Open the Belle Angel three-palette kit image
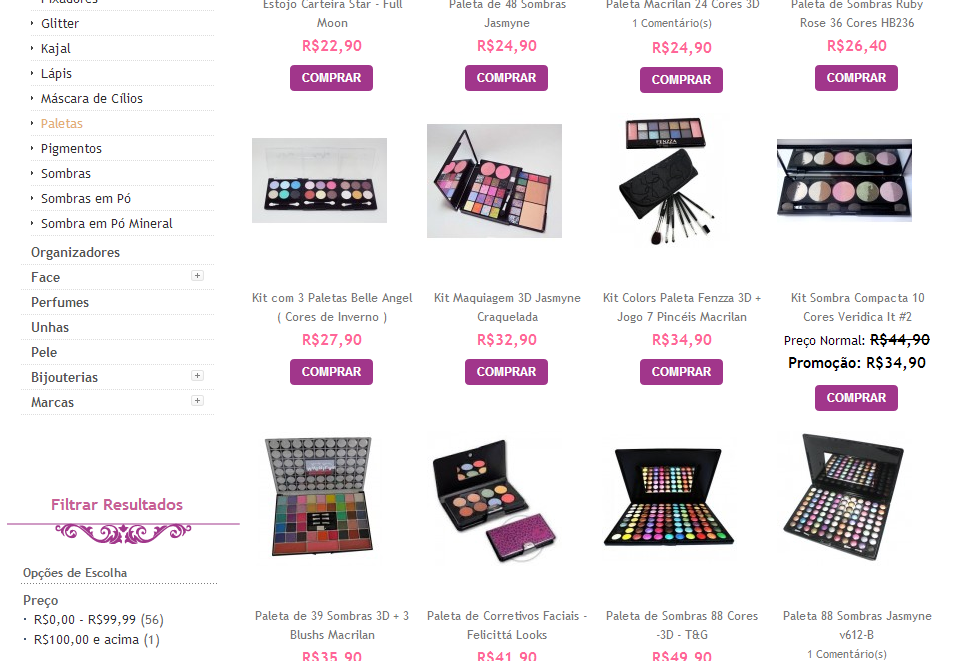The width and height of the screenshot is (977, 661). coord(320,181)
